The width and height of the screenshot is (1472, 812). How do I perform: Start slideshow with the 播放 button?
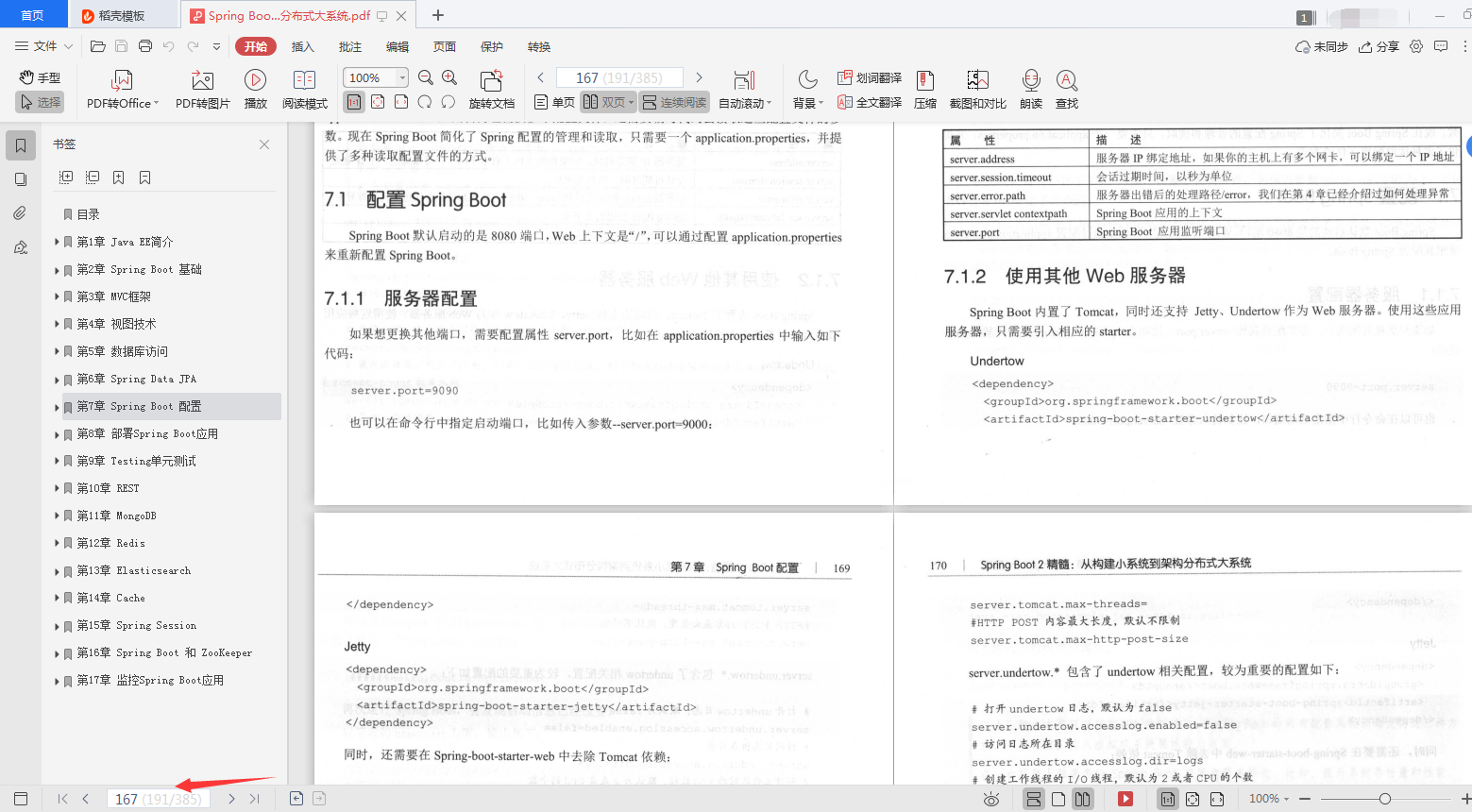coord(255,90)
